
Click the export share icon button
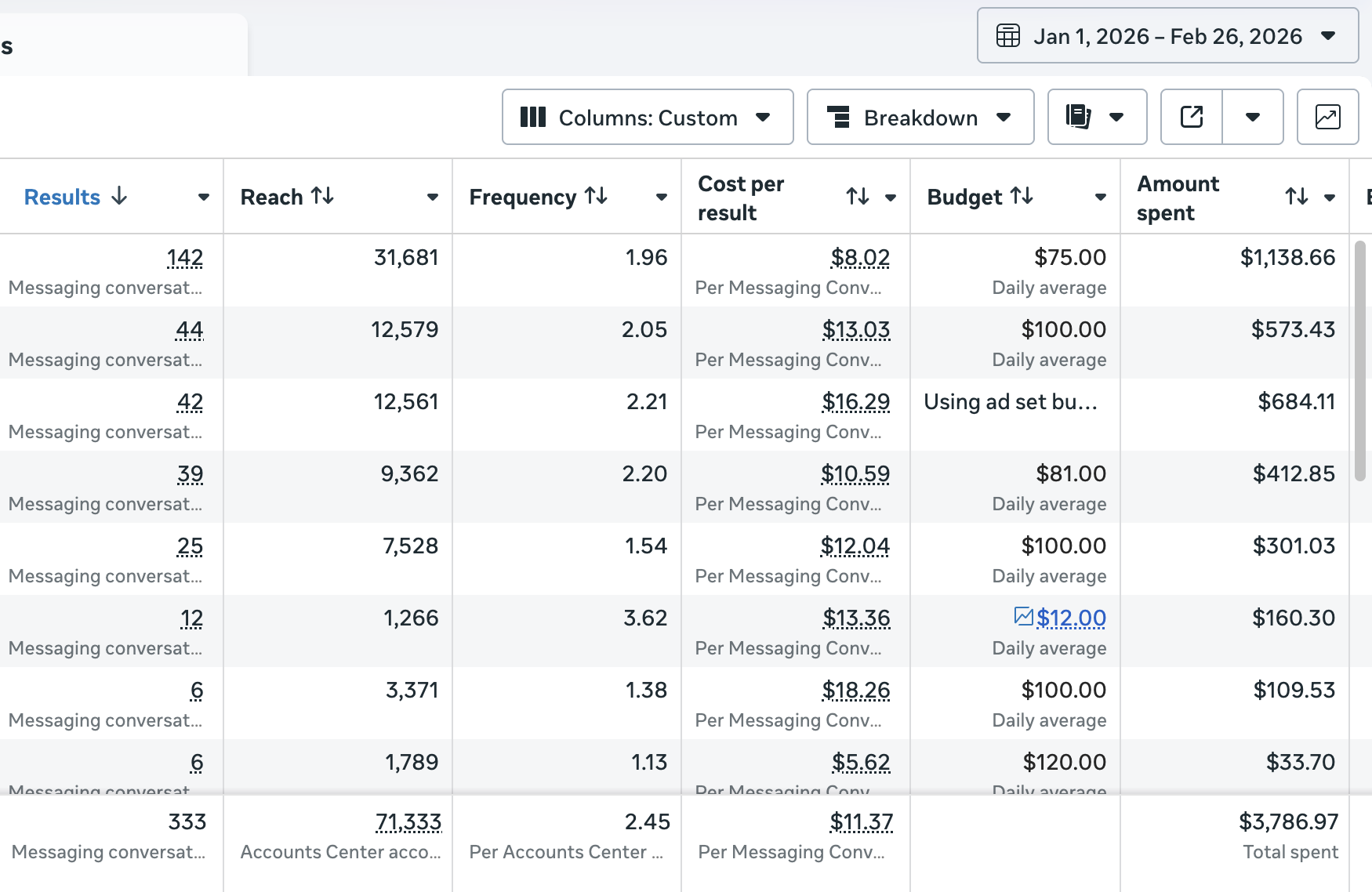1191,118
